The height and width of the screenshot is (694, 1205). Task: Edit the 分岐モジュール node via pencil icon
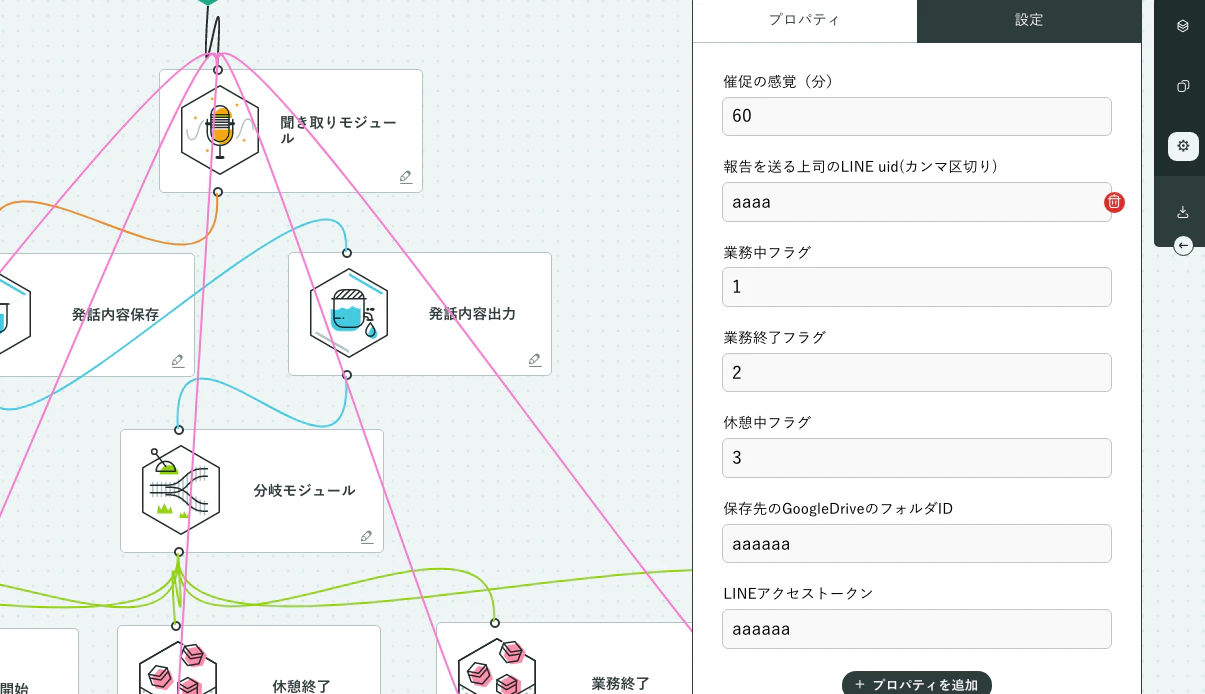[367, 537]
